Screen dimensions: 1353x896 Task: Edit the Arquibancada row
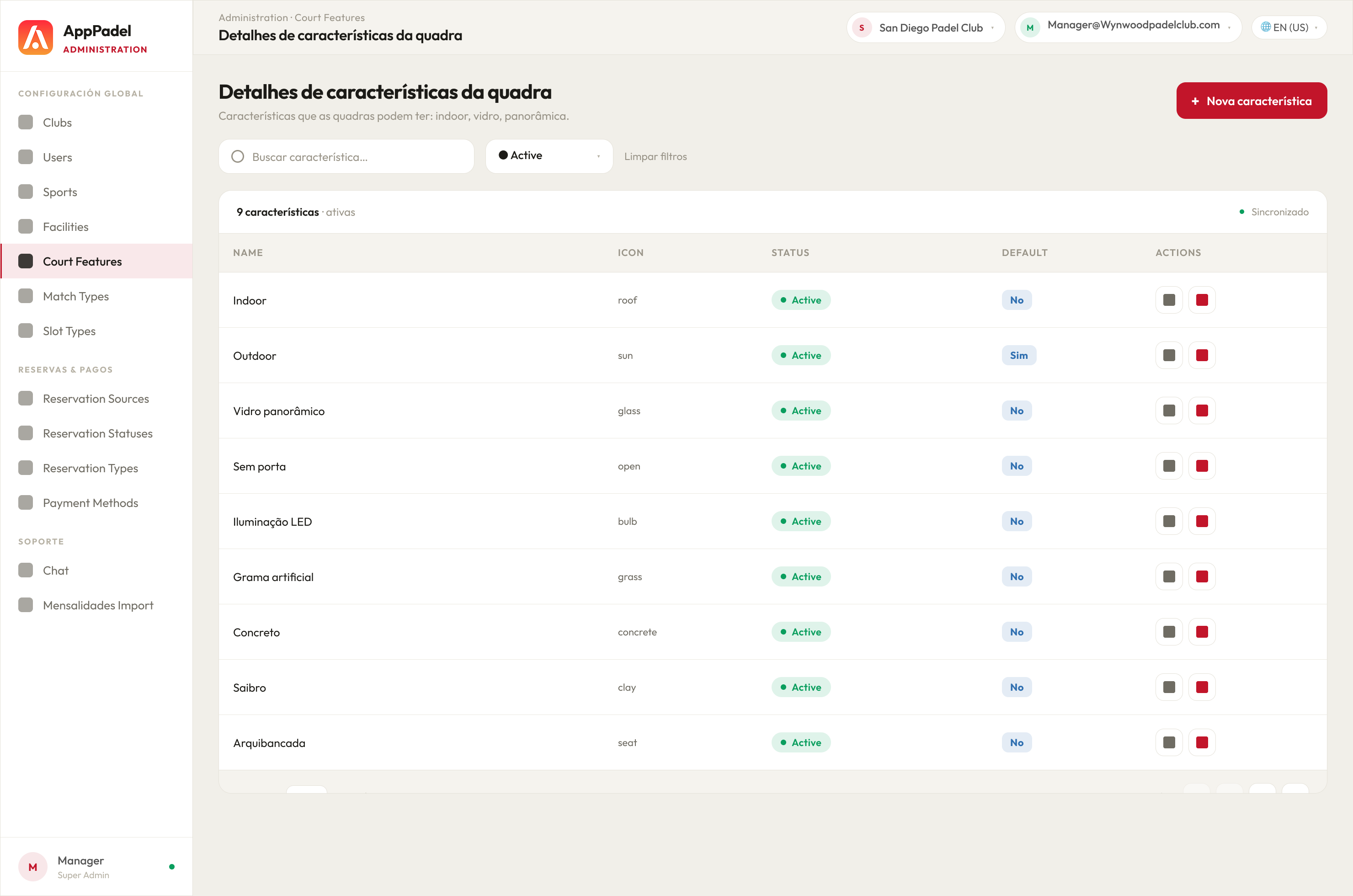(1169, 743)
